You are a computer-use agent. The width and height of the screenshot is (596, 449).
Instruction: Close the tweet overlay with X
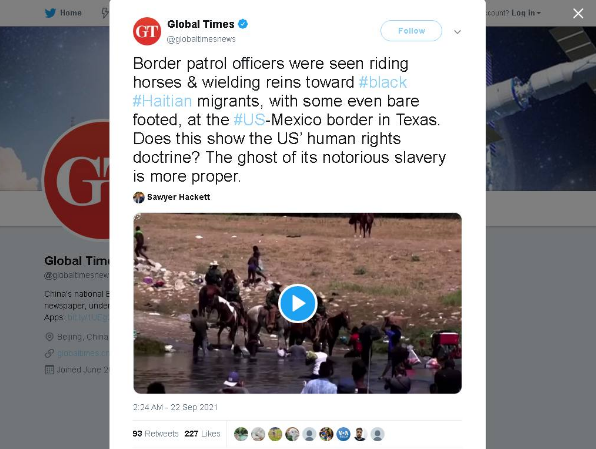coord(578,14)
